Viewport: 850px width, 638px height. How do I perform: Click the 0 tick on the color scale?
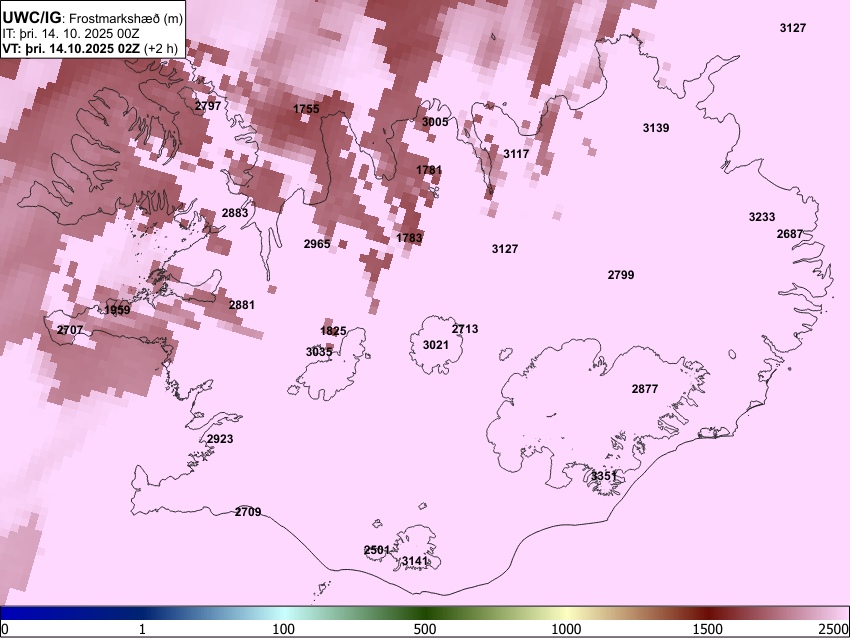tap(5, 629)
